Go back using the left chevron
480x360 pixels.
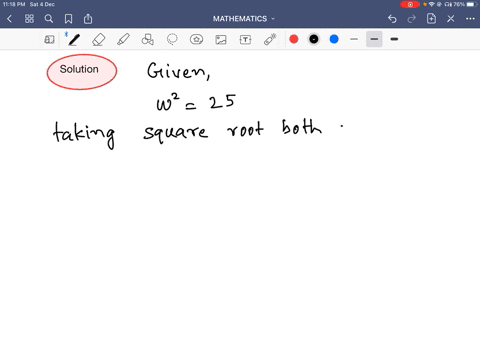pos(9,19)
